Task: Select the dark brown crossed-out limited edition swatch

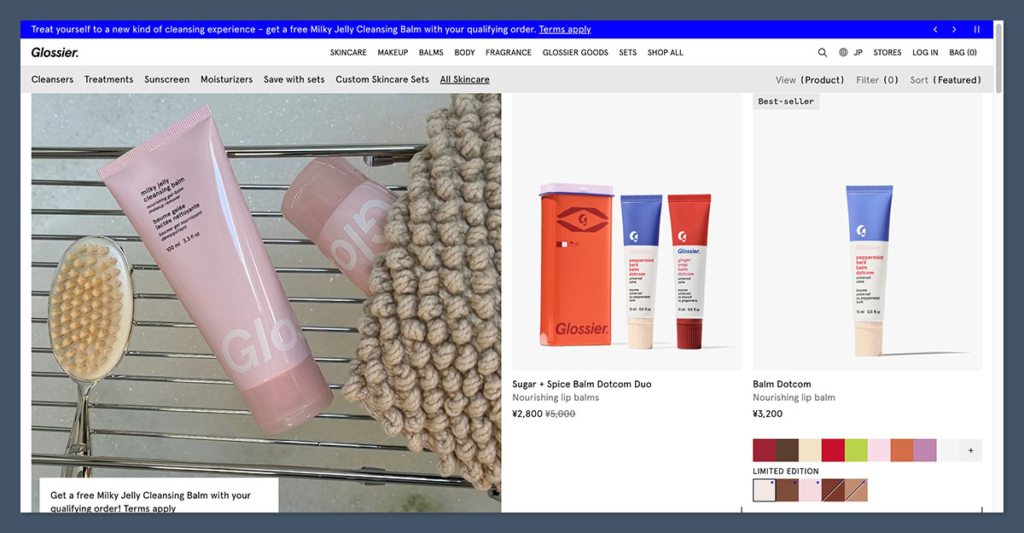Action: (833, 490)
